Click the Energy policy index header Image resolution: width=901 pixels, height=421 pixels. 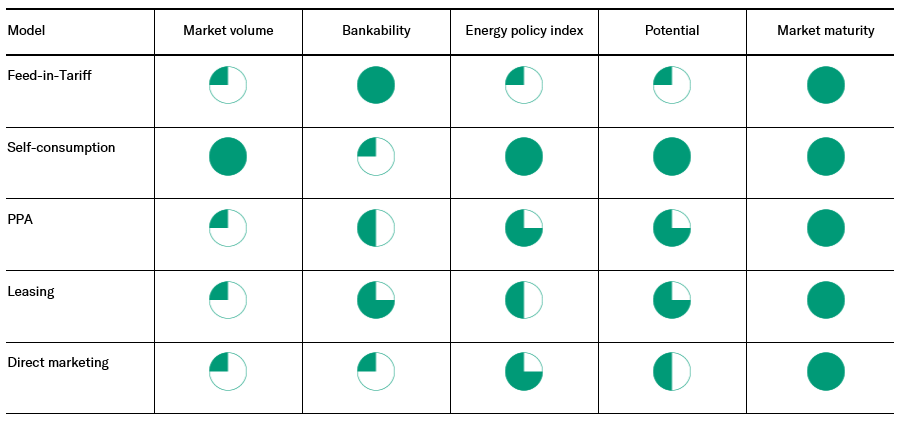(x=524, y=31)
